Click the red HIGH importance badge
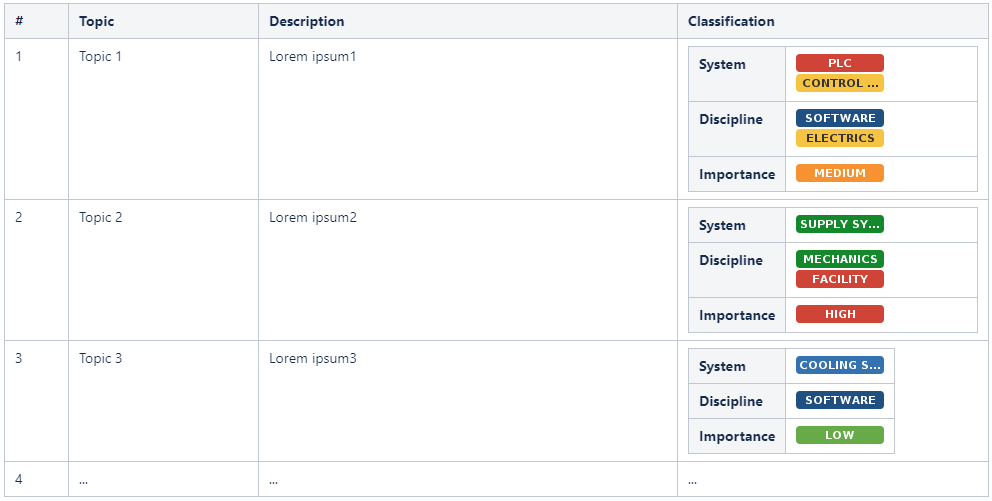The height and width of the screenshot is (501, 992). click(x=839, y=314)
